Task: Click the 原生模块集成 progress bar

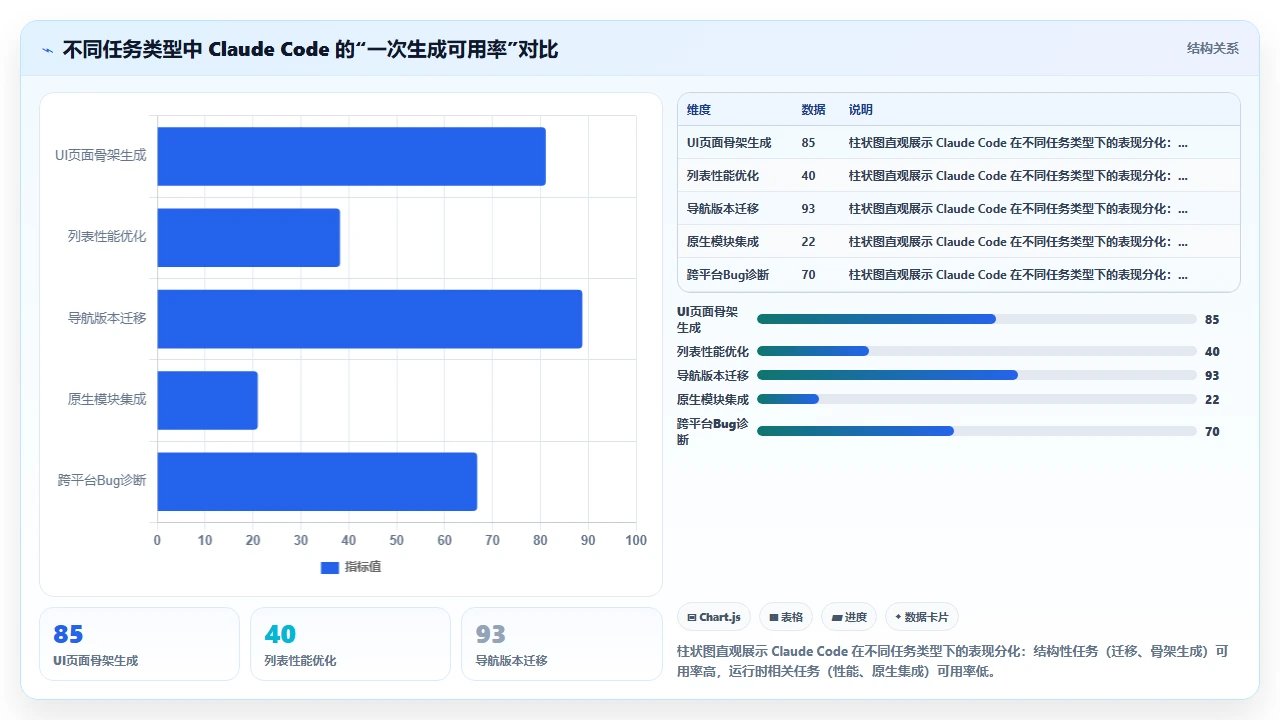Action: pyautogui.click(x=977, y=399)
